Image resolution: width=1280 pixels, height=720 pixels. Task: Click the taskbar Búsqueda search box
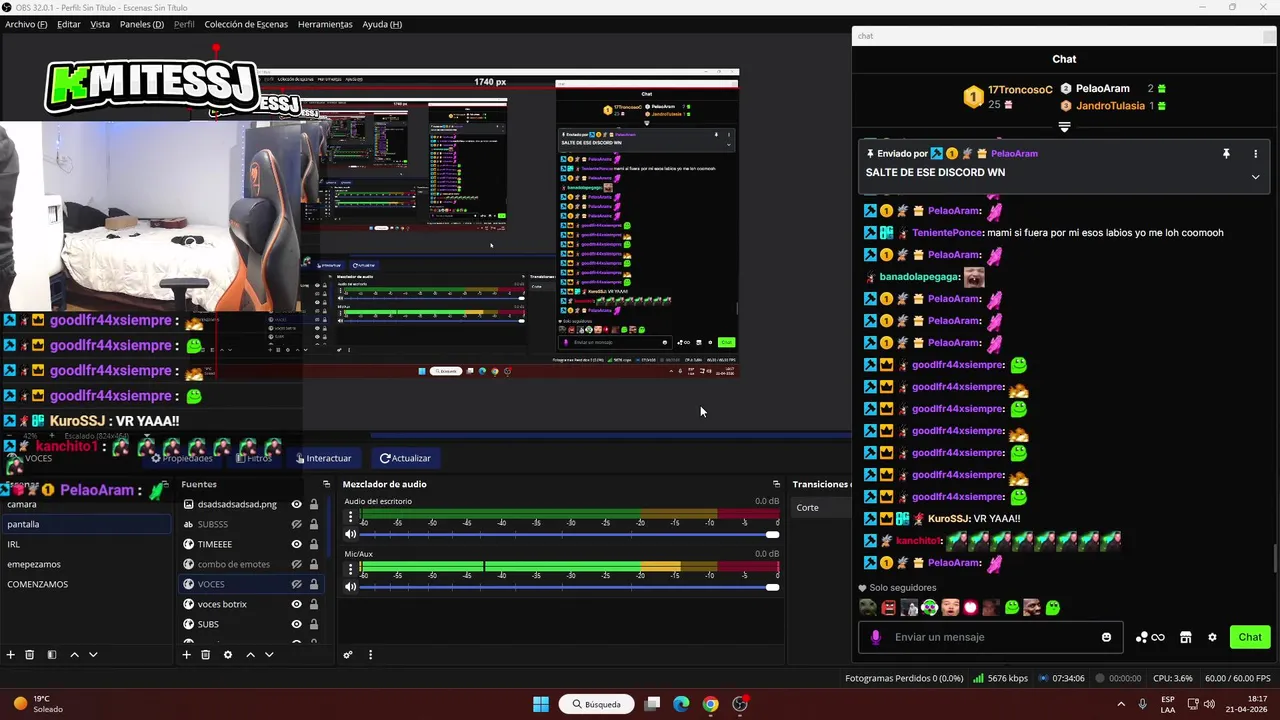[x=596, y=704]
